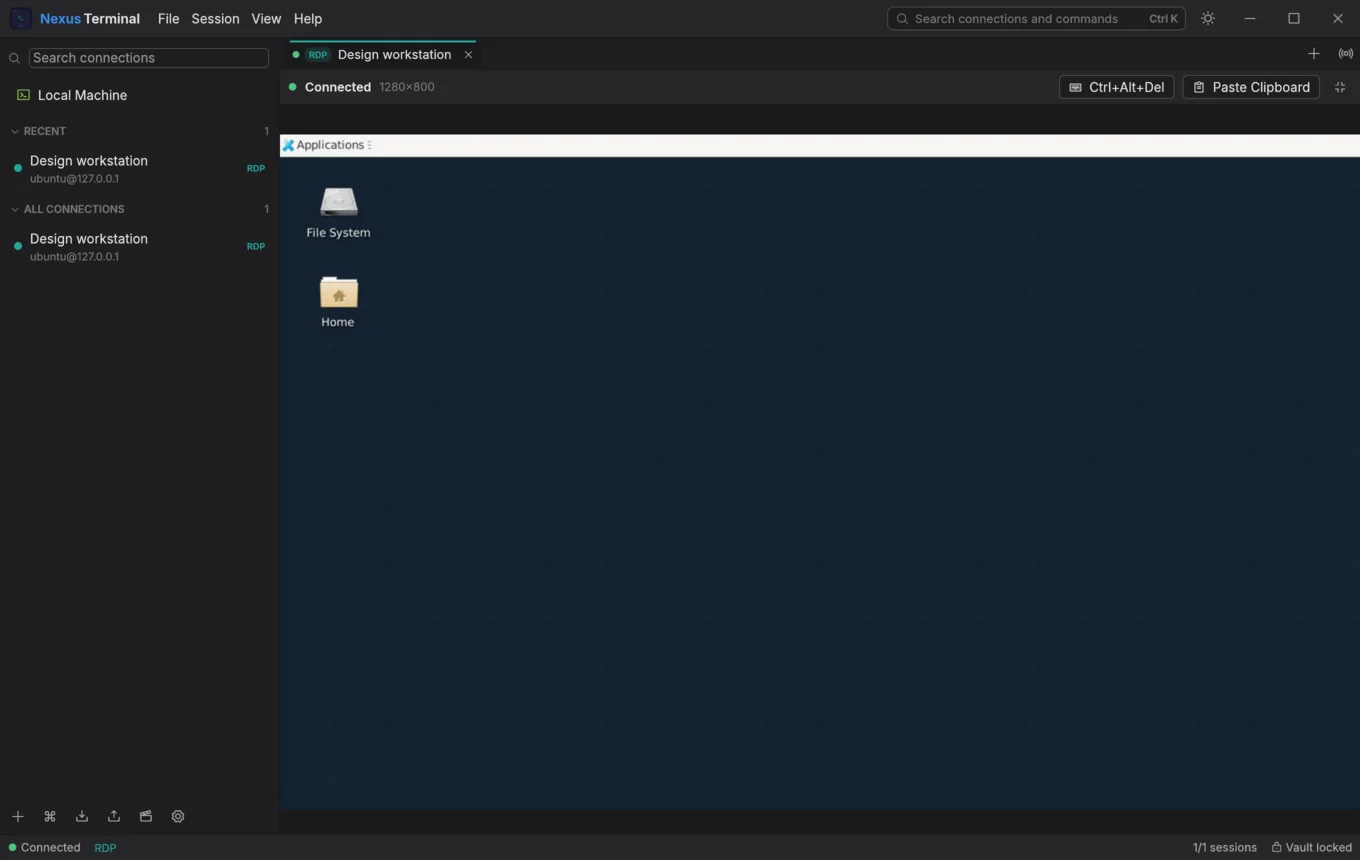Open the View menu
The width and height of the screenshot is (1360, 860).
[266, 18]
